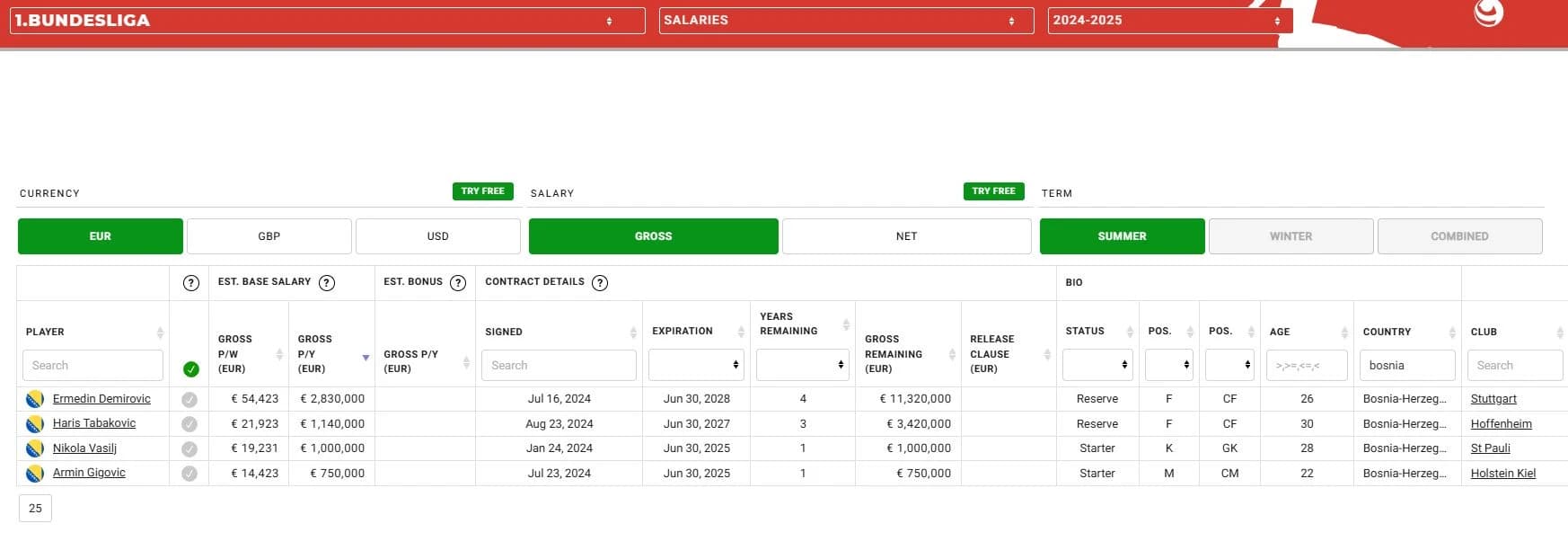Click Bosnia flag icon beside Haris Tabakovic
Viewport: 1568px width, 550px height.
tap(35, 424)
